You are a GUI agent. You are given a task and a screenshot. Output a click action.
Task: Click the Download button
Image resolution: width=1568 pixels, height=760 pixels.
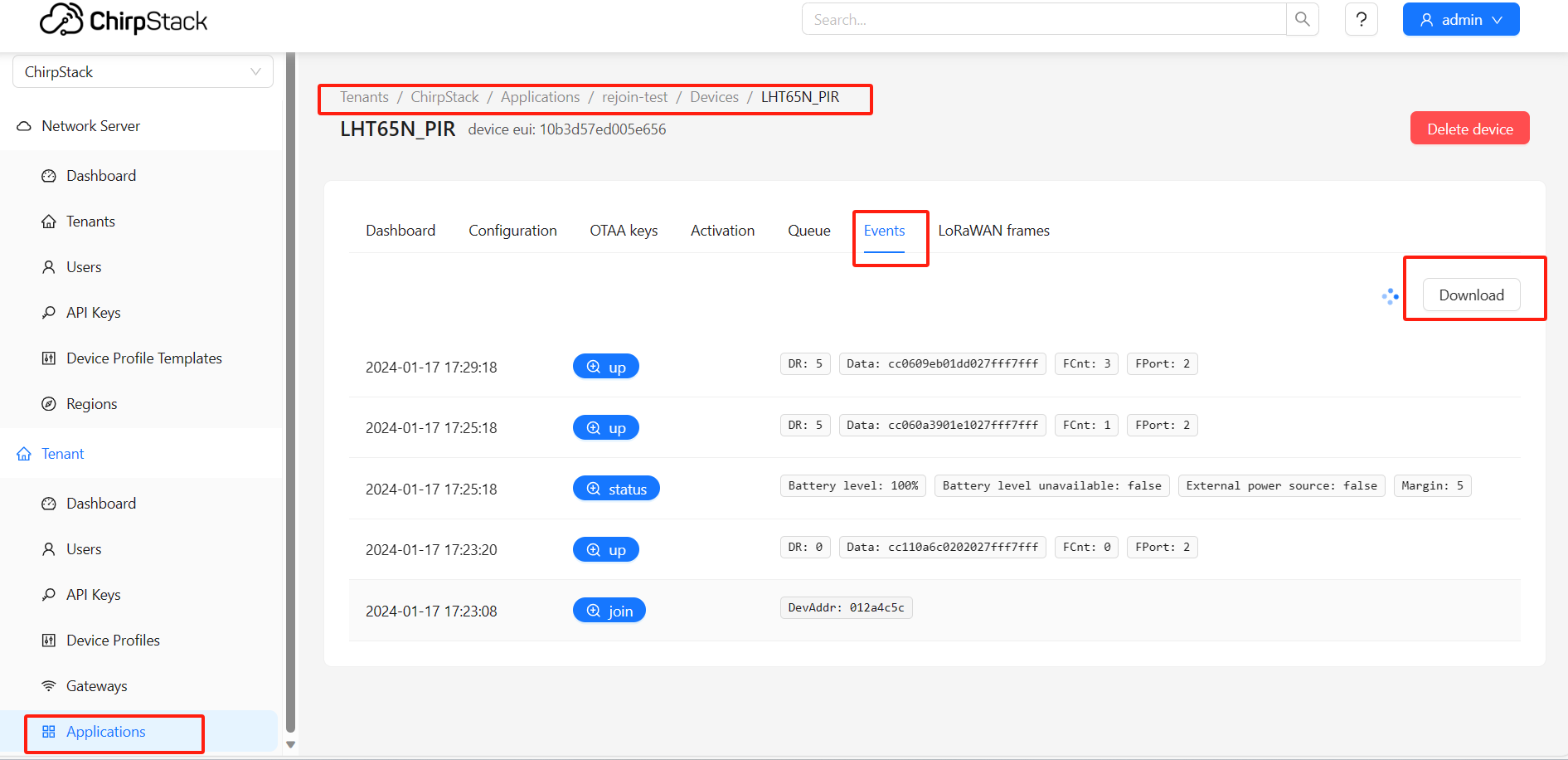click(x=1471, y=295)
